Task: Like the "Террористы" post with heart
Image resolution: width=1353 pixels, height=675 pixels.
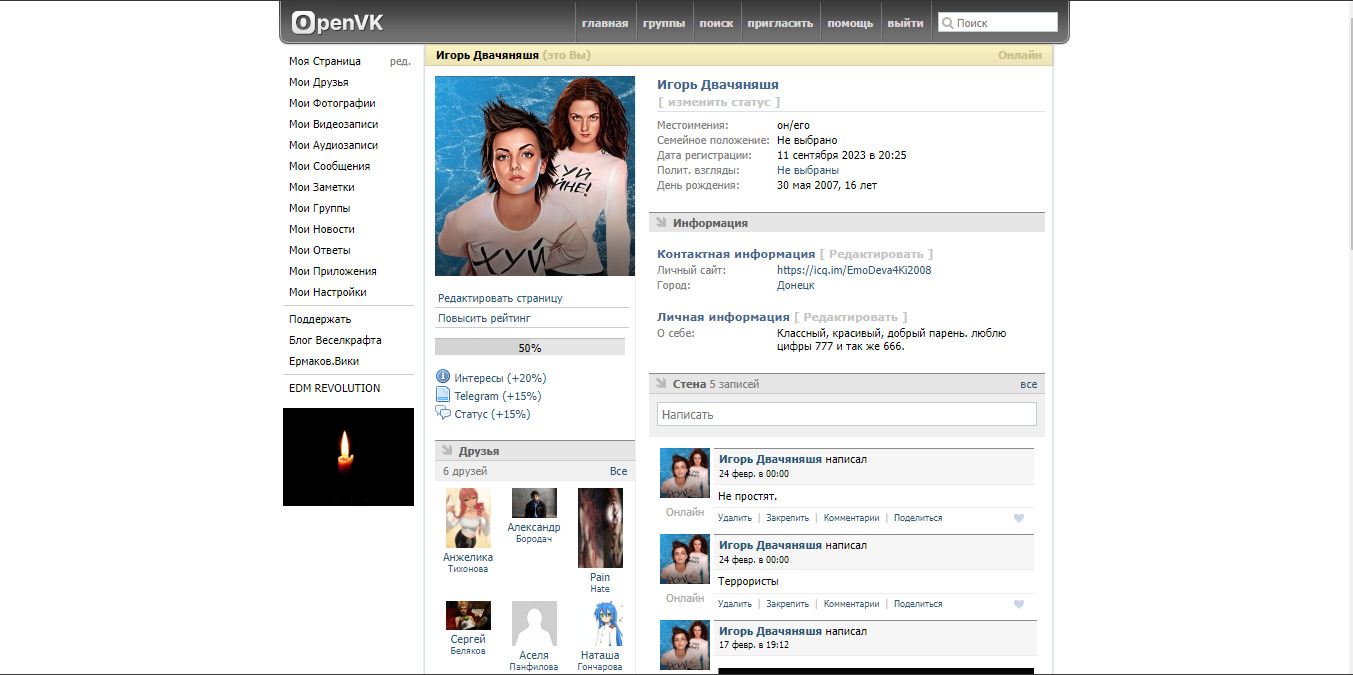Action: pyautogui.click(x=1019, y=604)
